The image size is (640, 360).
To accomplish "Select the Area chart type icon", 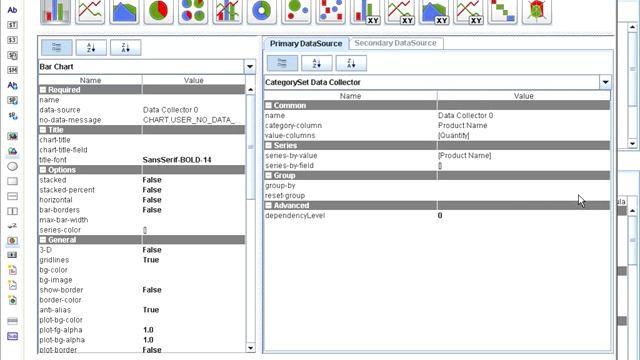I will point(124,11).
